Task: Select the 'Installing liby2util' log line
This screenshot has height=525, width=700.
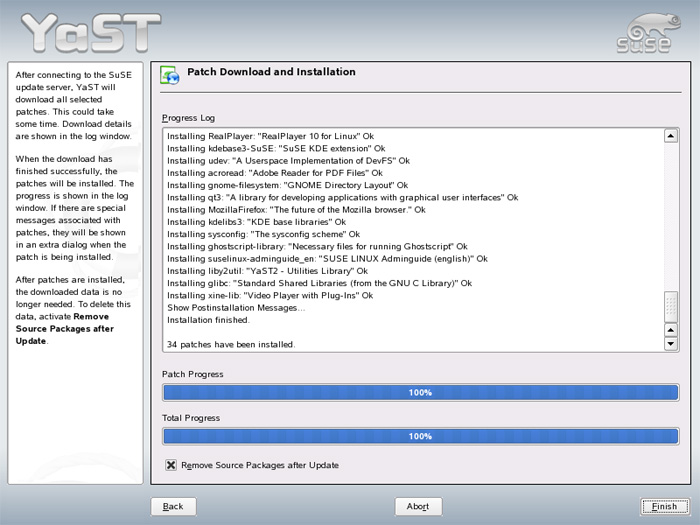Action: pyautogui.click(x=267, y=271)
